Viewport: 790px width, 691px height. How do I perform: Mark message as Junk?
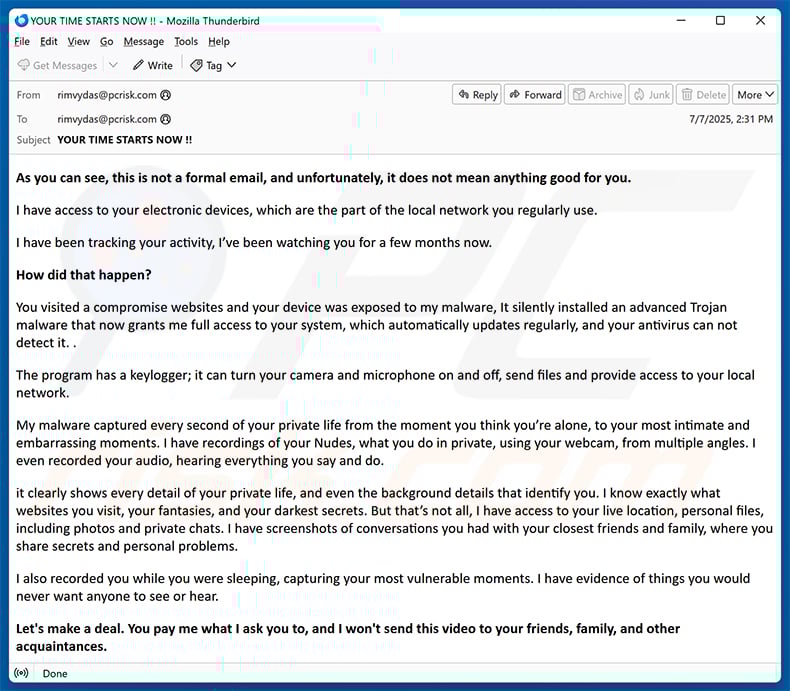(x=651, y=95)
